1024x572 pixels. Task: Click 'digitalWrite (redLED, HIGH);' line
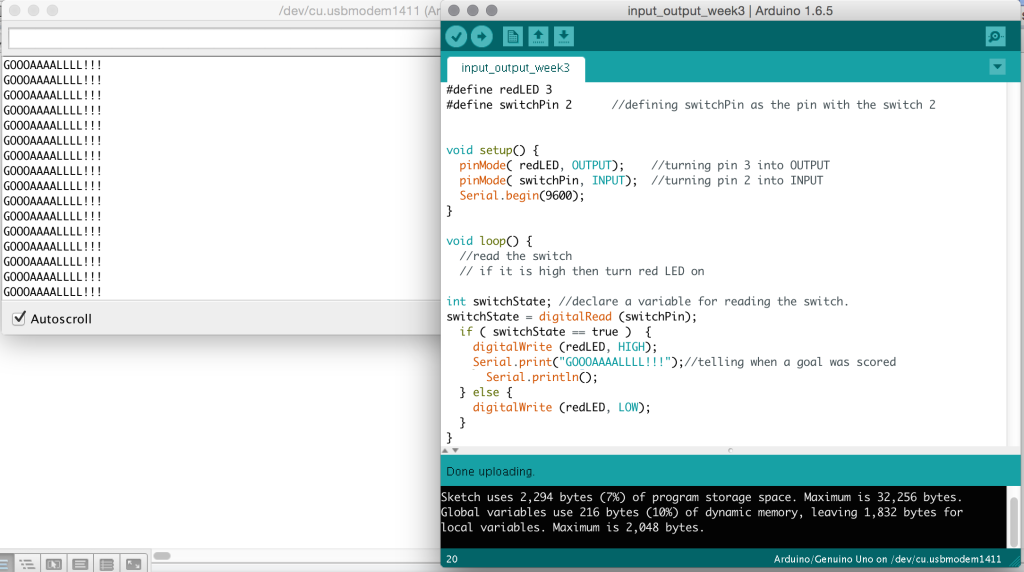[565, 347]
